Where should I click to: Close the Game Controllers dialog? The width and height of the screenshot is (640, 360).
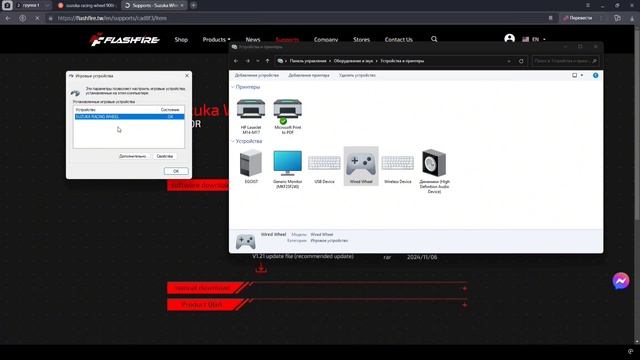(x=187, y=76)
